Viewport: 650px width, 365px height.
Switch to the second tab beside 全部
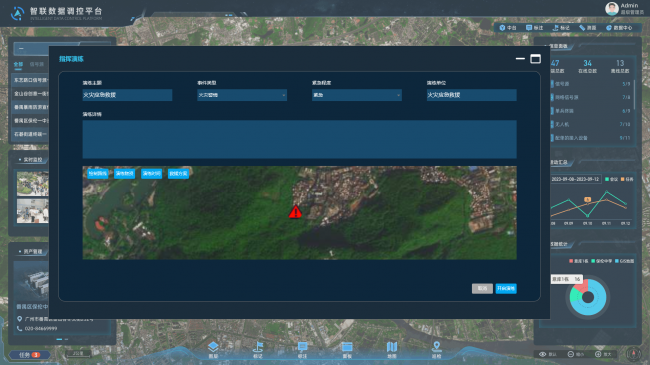click(x=37, y=64)
